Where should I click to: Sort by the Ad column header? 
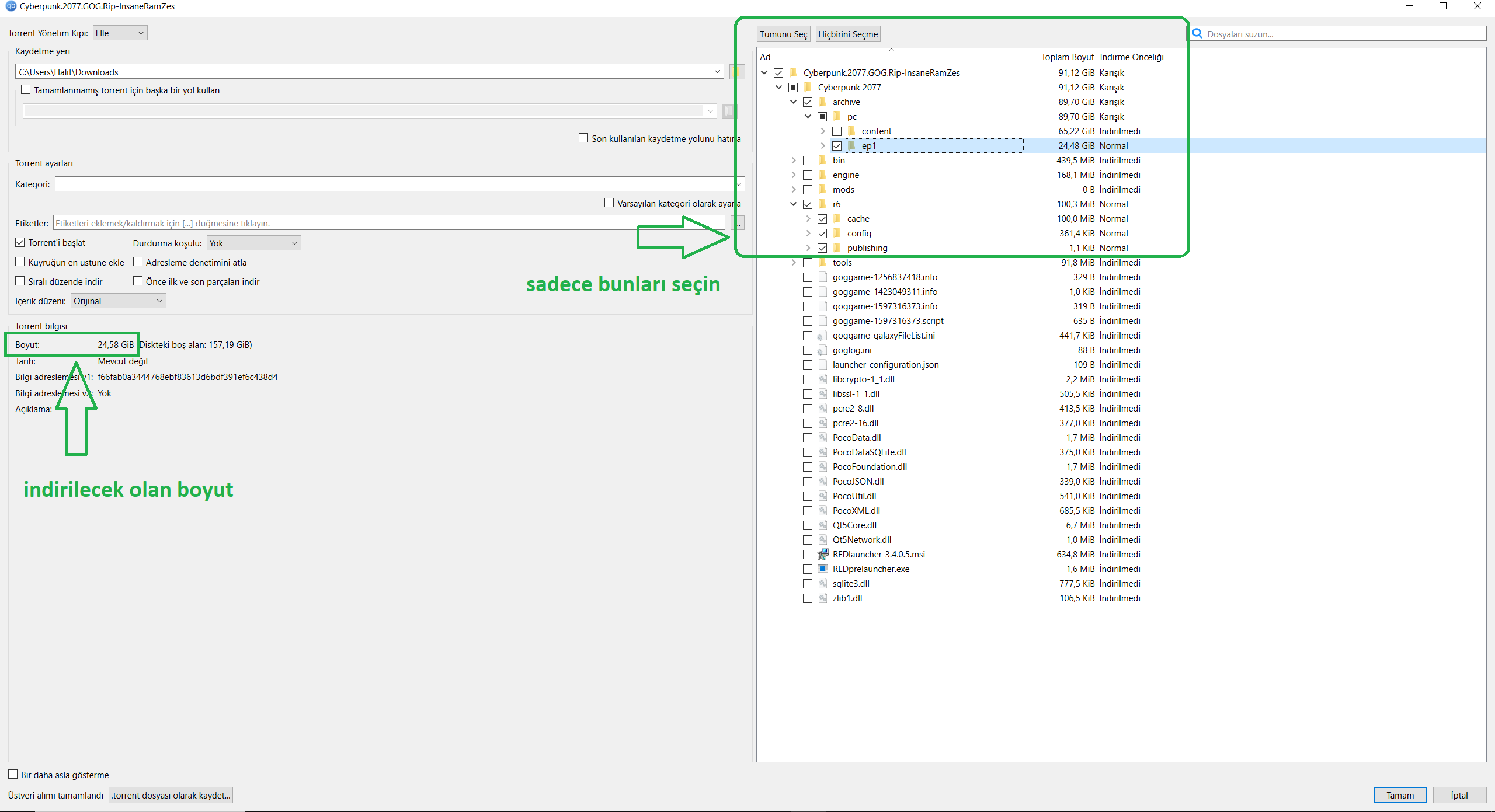click(x=891, y=57)
